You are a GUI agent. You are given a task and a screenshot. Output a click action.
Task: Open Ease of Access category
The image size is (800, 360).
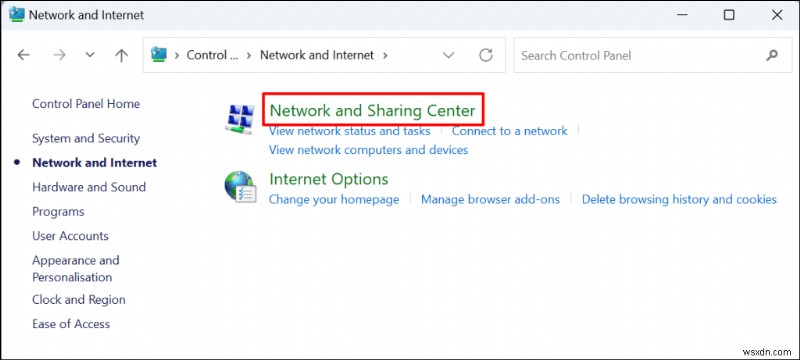click(x=71, y=324)
